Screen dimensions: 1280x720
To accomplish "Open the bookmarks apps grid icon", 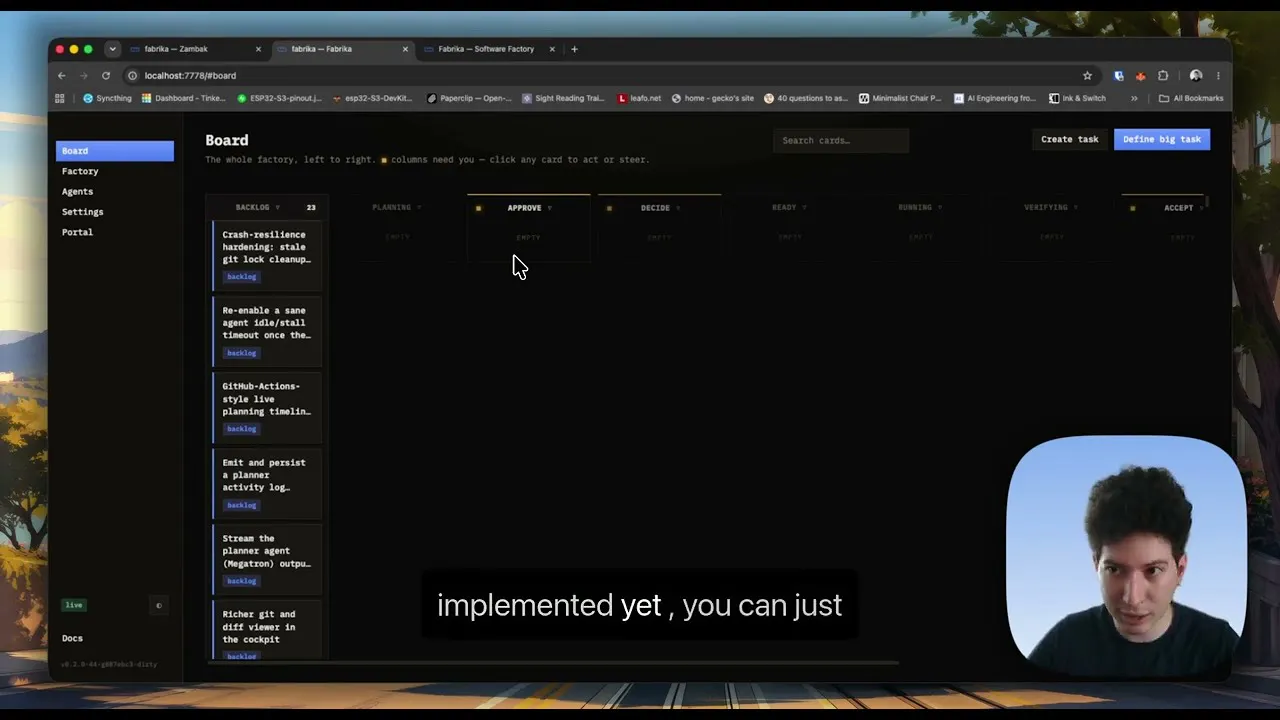I will (60, 98).
